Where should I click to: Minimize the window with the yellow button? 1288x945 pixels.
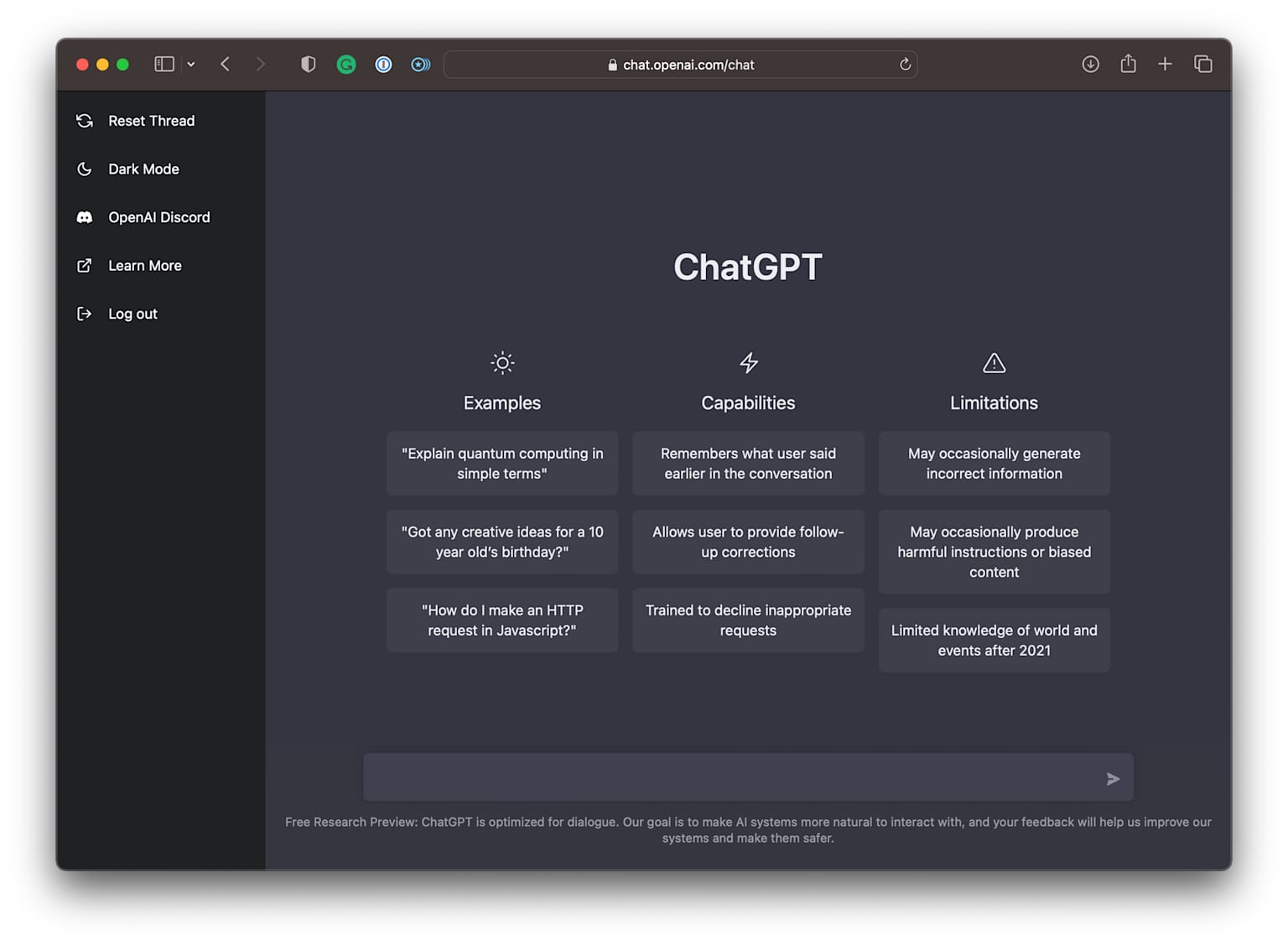tap(102, 65)
